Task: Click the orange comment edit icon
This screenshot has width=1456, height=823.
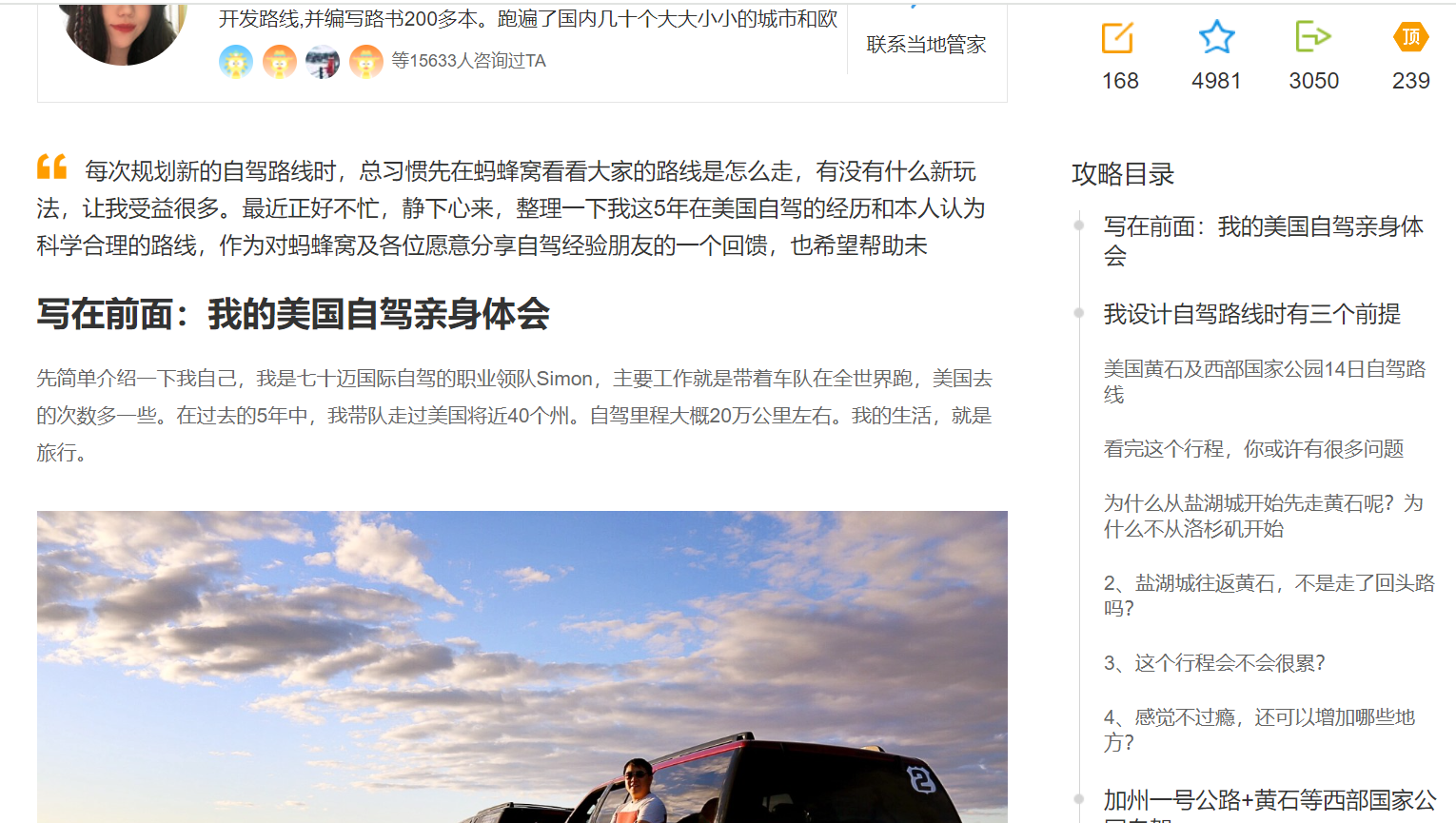Action: (x=1118, y=38)
